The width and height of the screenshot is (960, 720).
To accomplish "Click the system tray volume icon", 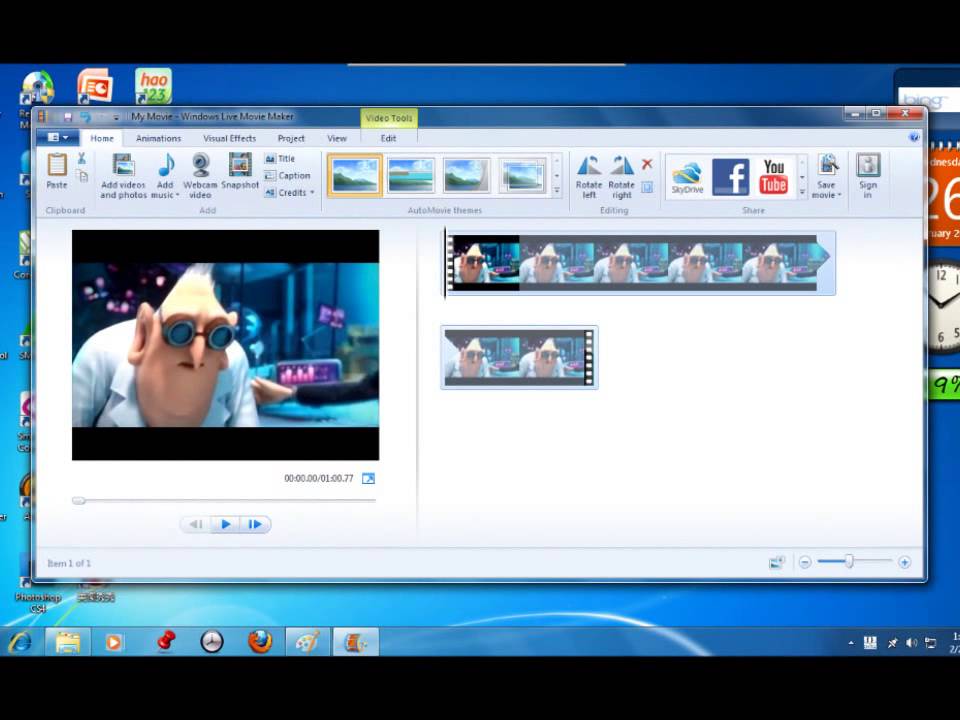I will (x=911, y=642).
